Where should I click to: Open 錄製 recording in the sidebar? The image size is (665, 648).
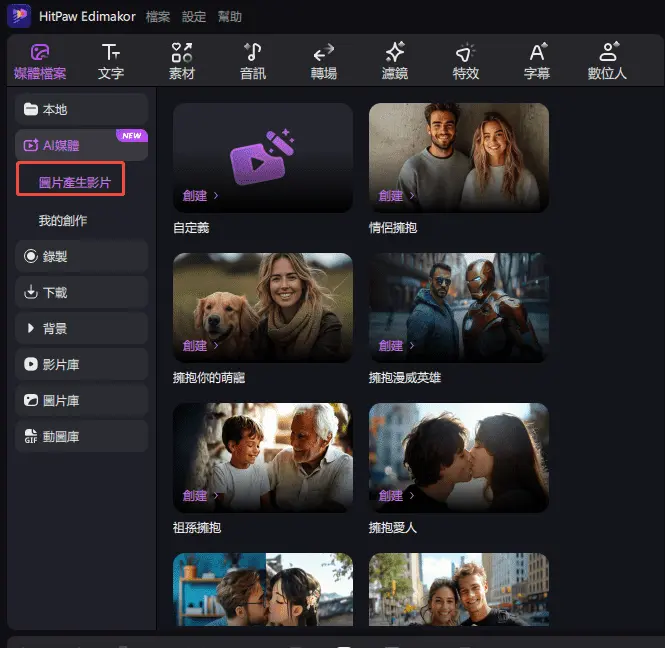[82, 256]
